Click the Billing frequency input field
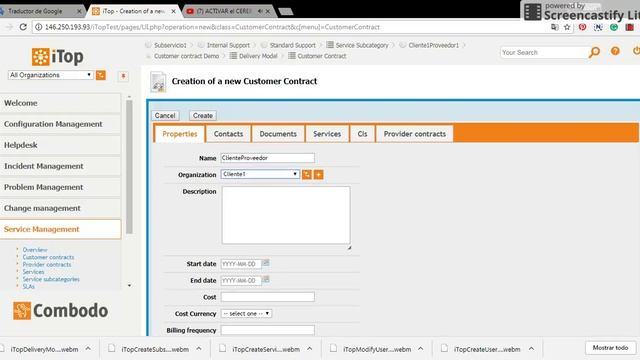The width and height of the screenshot is (640, 360). pos(268,330)
